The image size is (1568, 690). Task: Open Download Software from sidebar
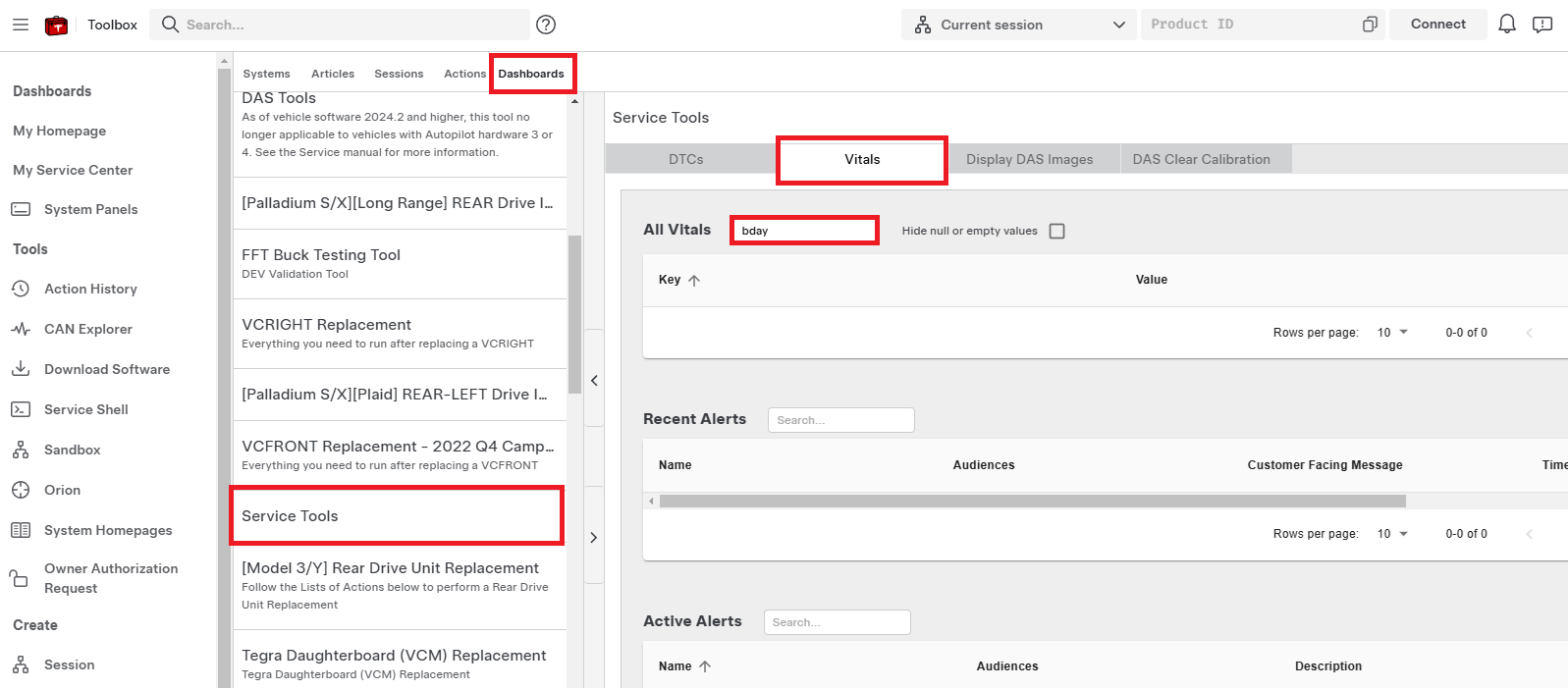point(106,369)
